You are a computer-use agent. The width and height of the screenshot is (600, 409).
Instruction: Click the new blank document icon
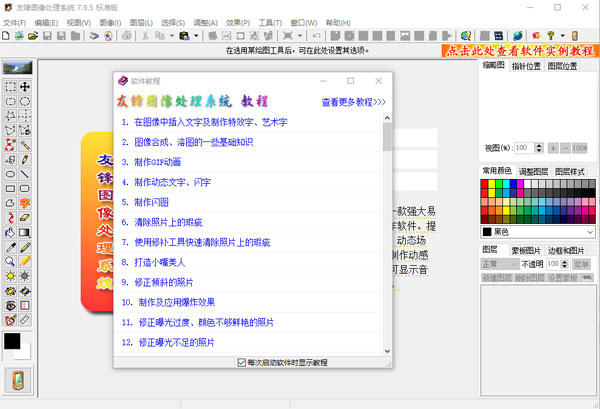6,36
